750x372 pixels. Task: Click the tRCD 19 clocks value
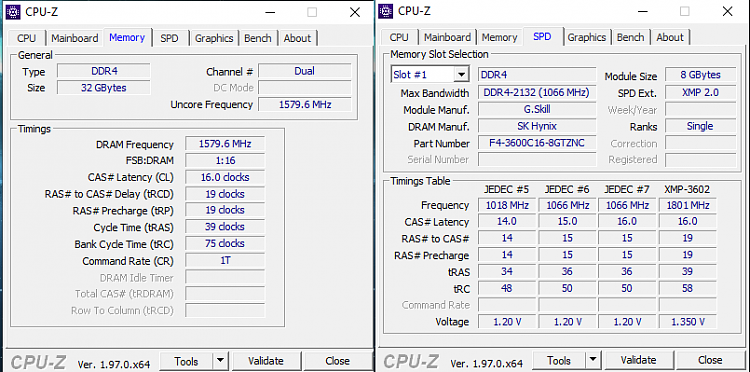point(225,194)
